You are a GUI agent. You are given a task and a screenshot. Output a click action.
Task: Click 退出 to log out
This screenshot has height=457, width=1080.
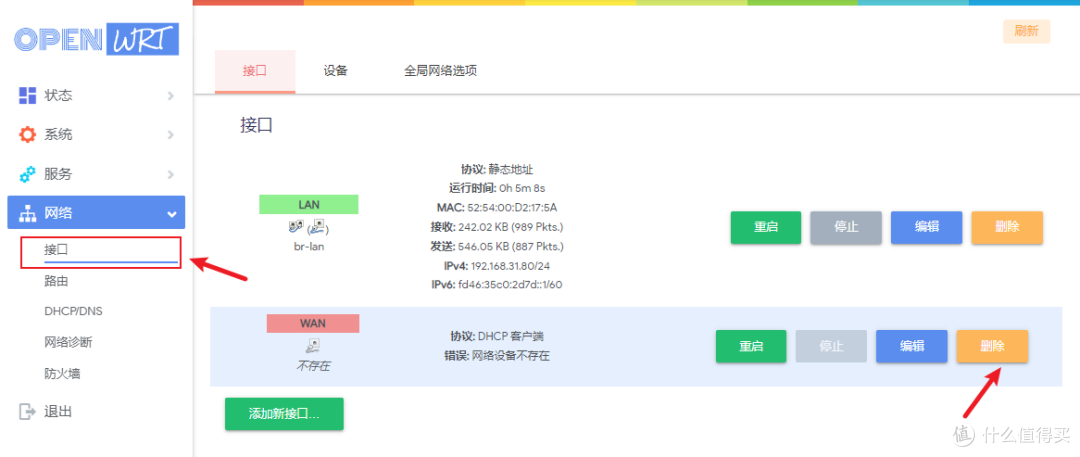(58, 412)
